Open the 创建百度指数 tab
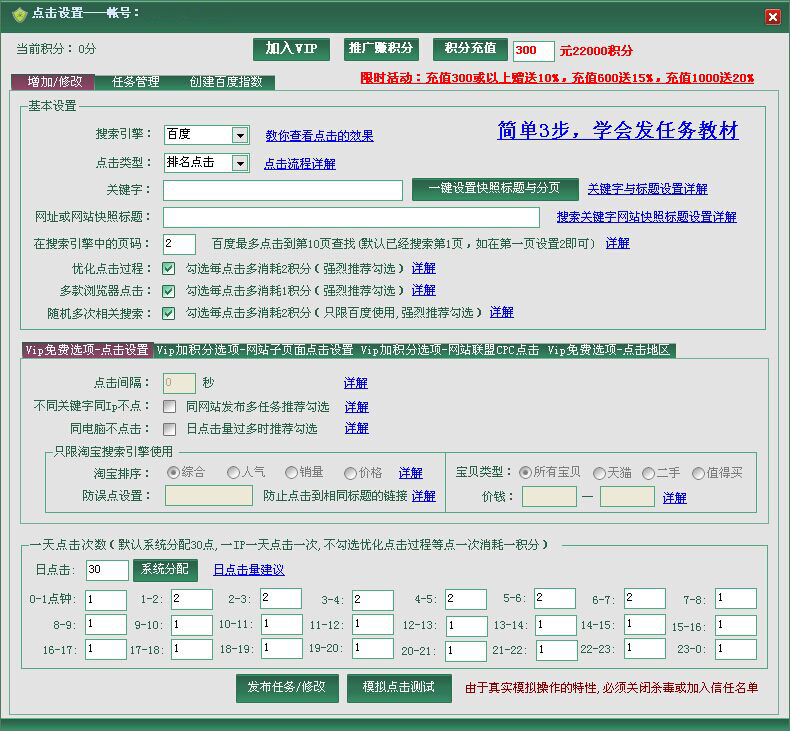790x731 pixels. [226, 82]
